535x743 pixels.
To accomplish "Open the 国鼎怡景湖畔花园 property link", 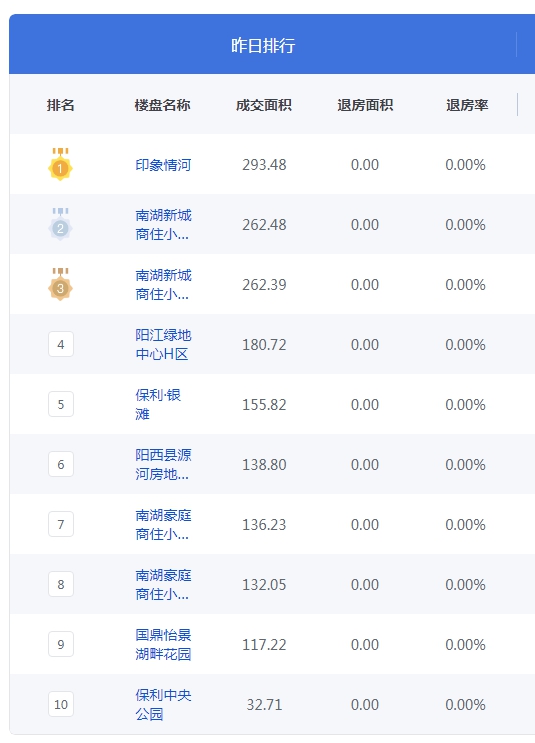I will [x=163, y=644].
